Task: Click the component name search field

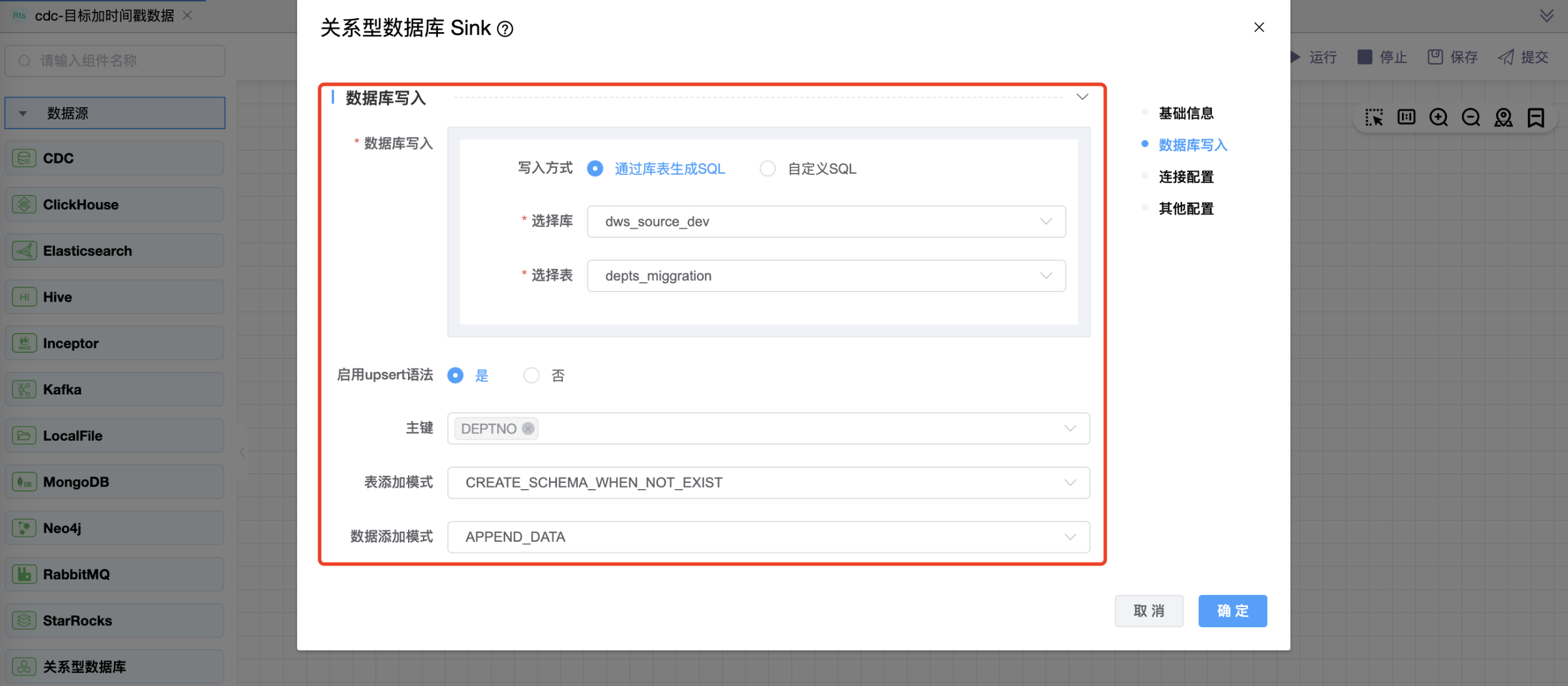Action: point(115,61)
